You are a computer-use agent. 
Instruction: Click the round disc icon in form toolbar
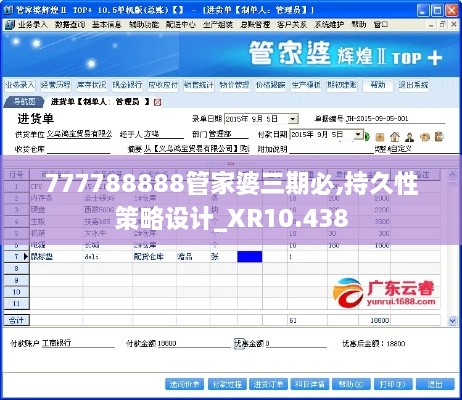coord(425,137)
